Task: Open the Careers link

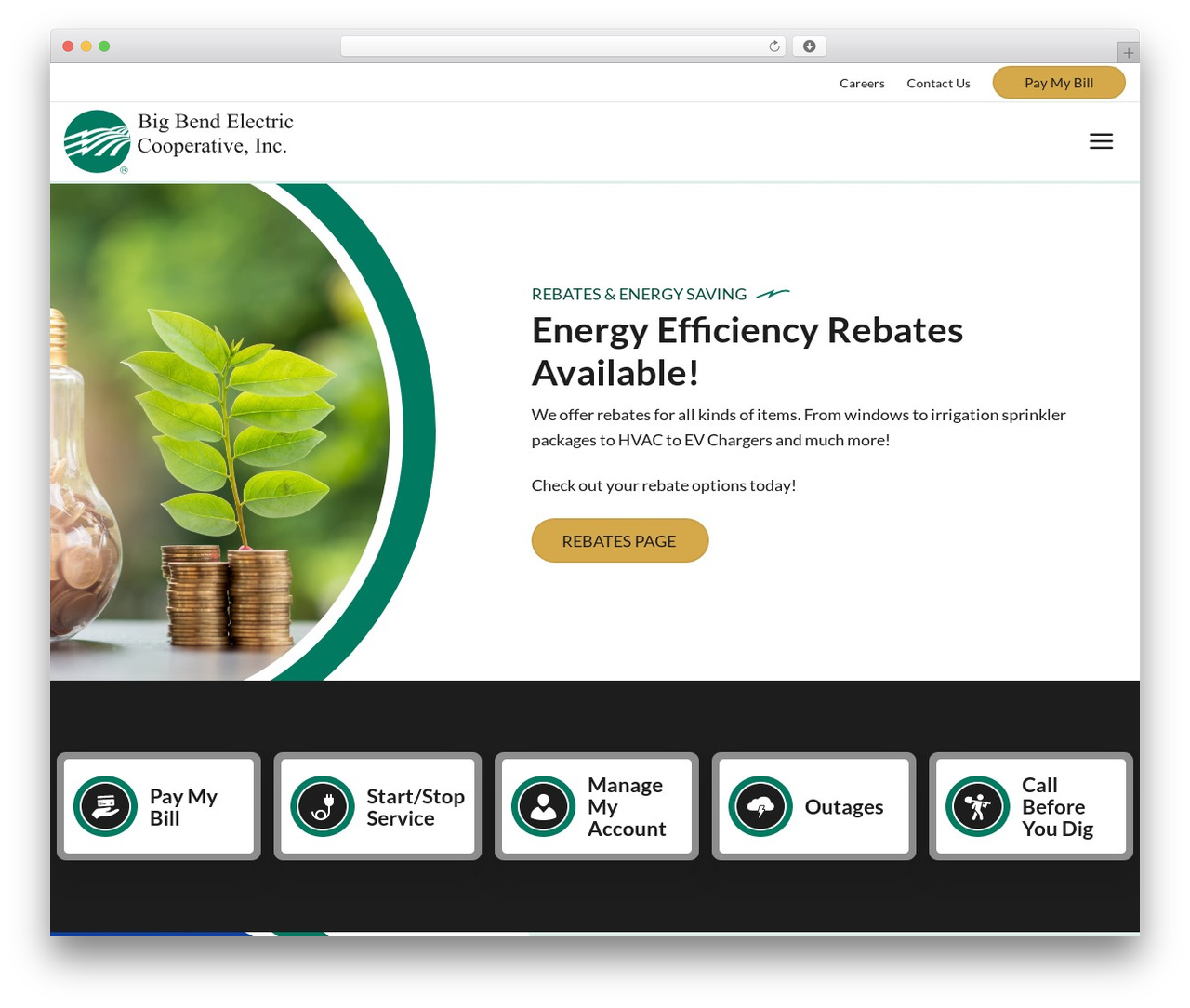Action: click(862, 84)
